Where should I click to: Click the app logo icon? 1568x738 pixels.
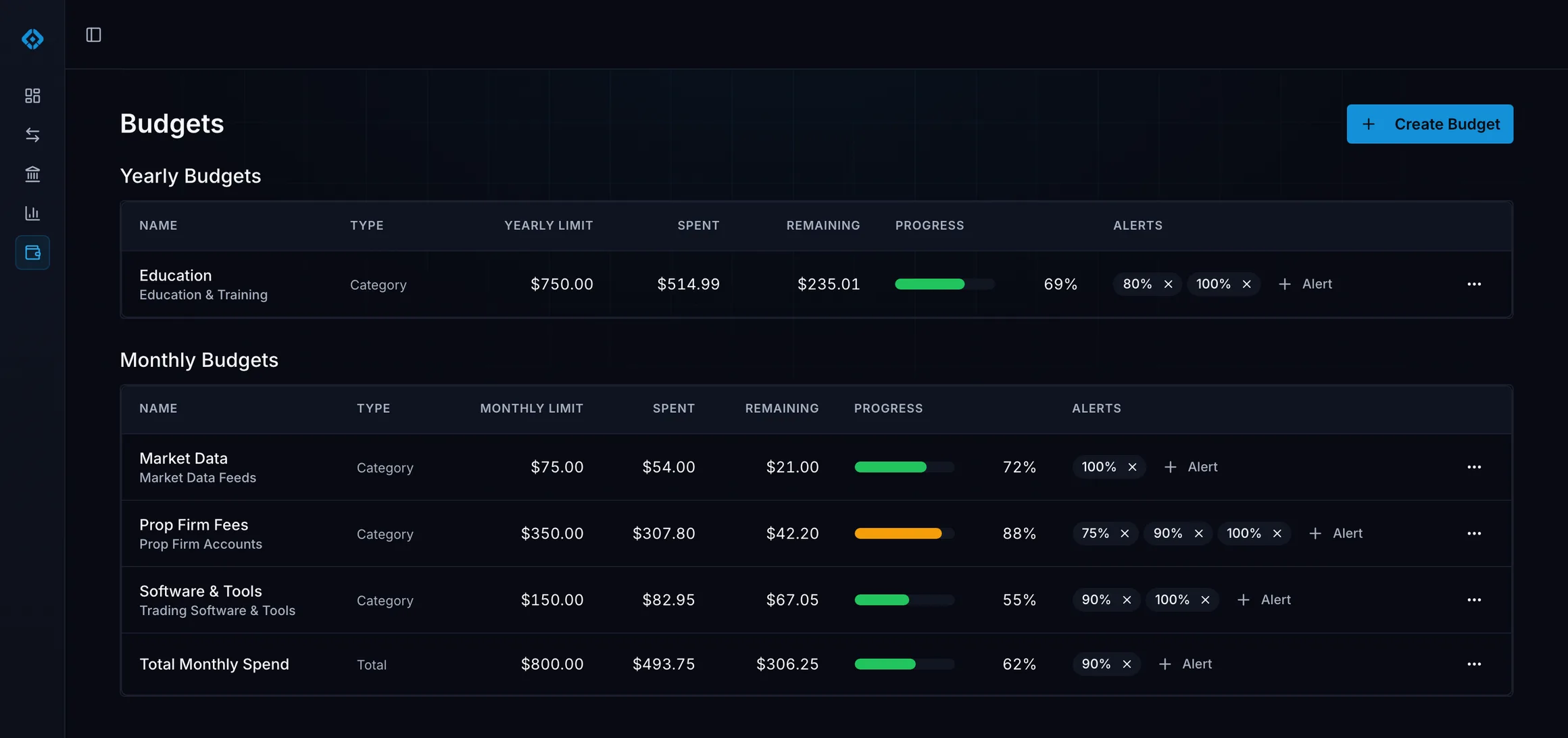point(32,39)
